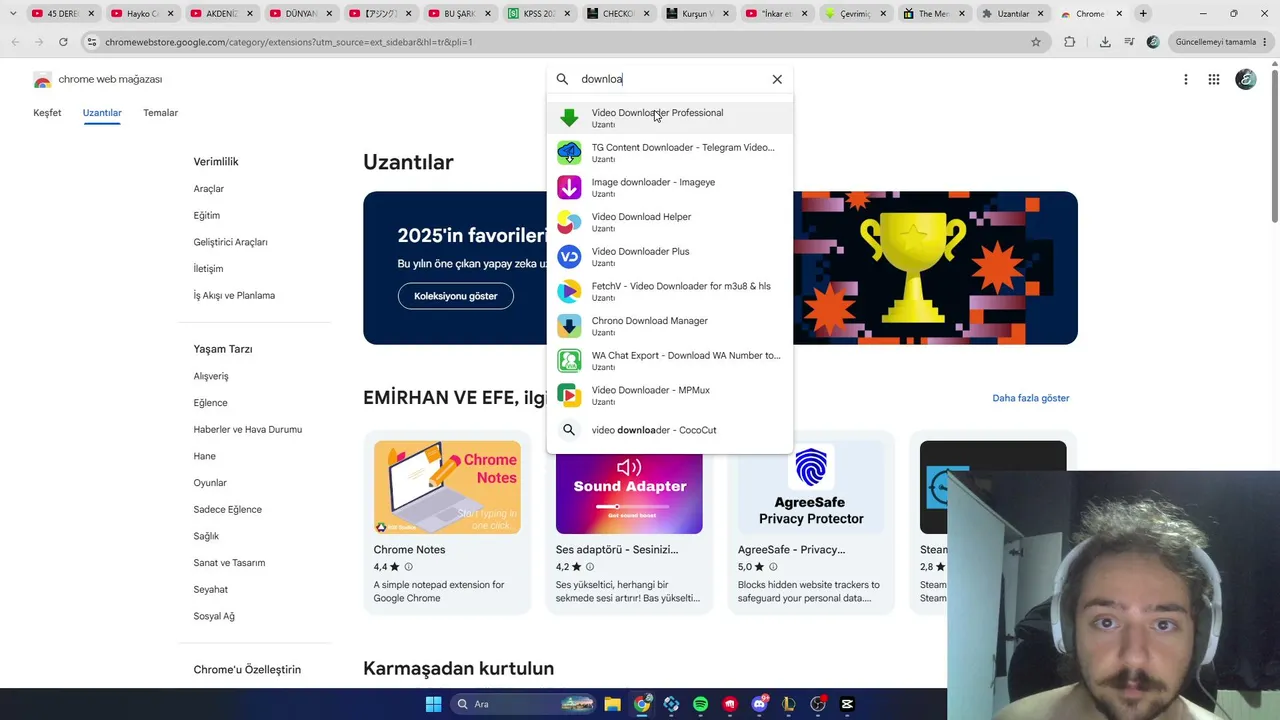Open the browser Extensions puzzle icon

[1070, 42]
